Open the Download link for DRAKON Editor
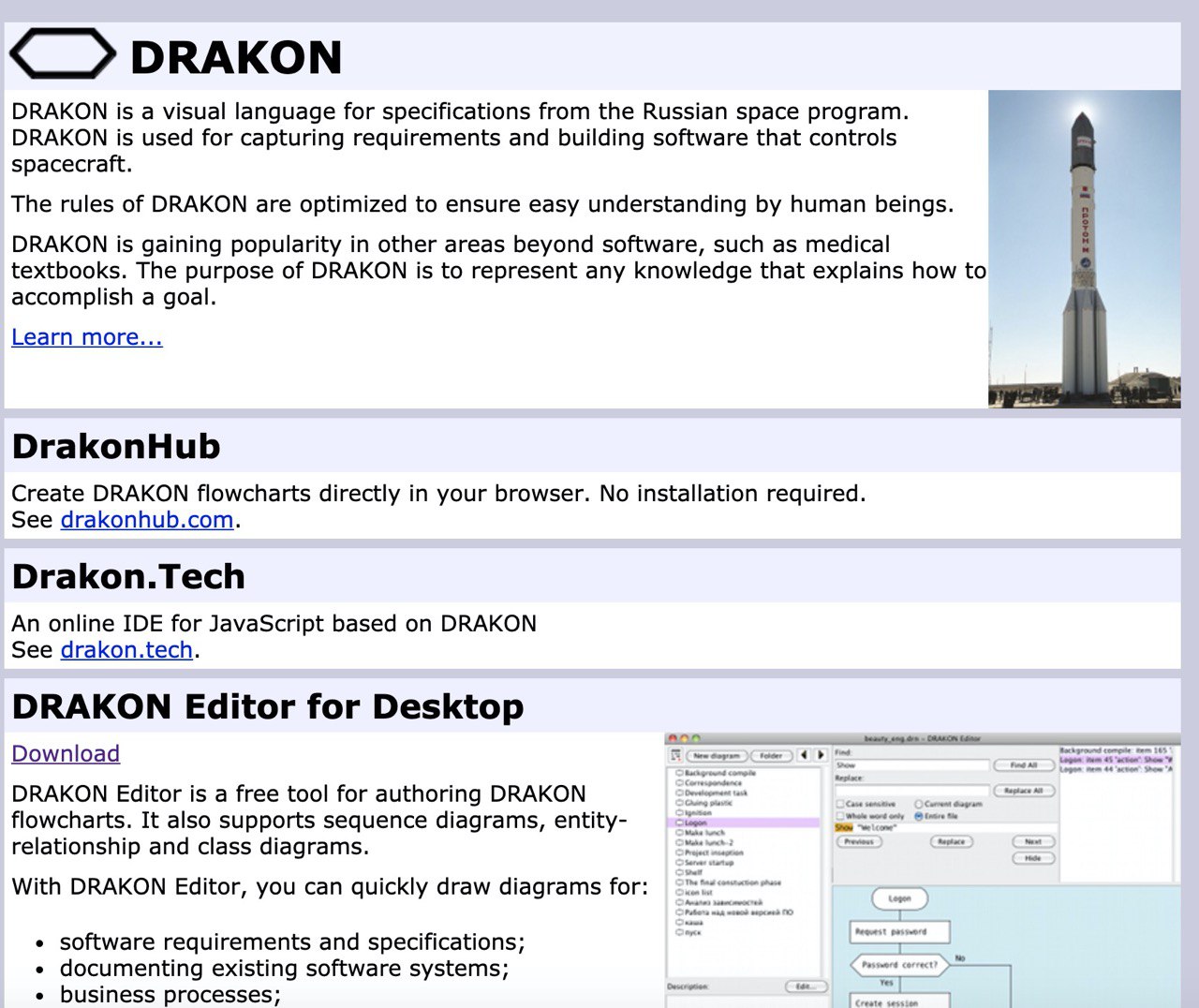1199x1008 pixels. [x=66, y=754]
